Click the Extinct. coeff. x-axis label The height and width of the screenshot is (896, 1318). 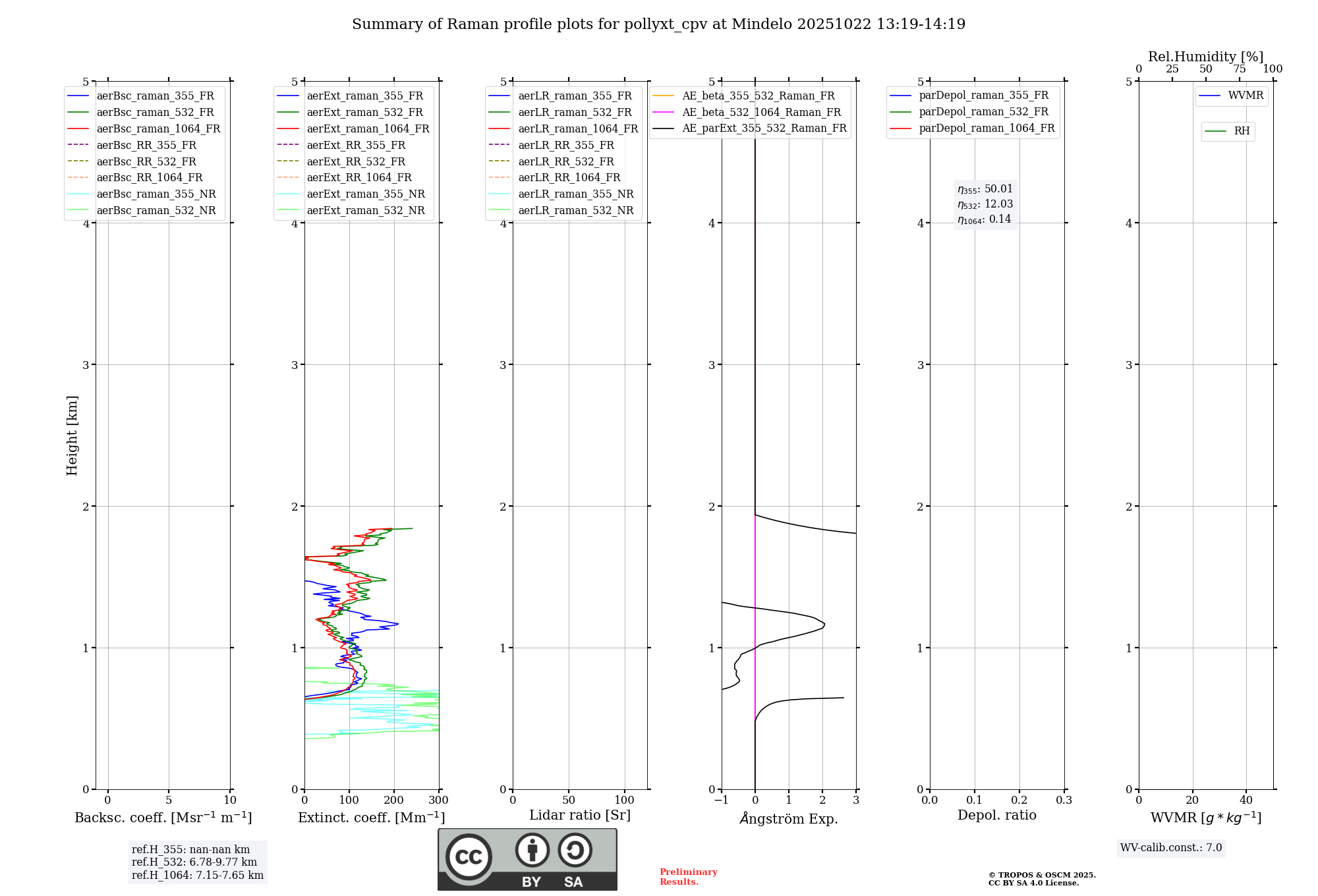point(371,818)
